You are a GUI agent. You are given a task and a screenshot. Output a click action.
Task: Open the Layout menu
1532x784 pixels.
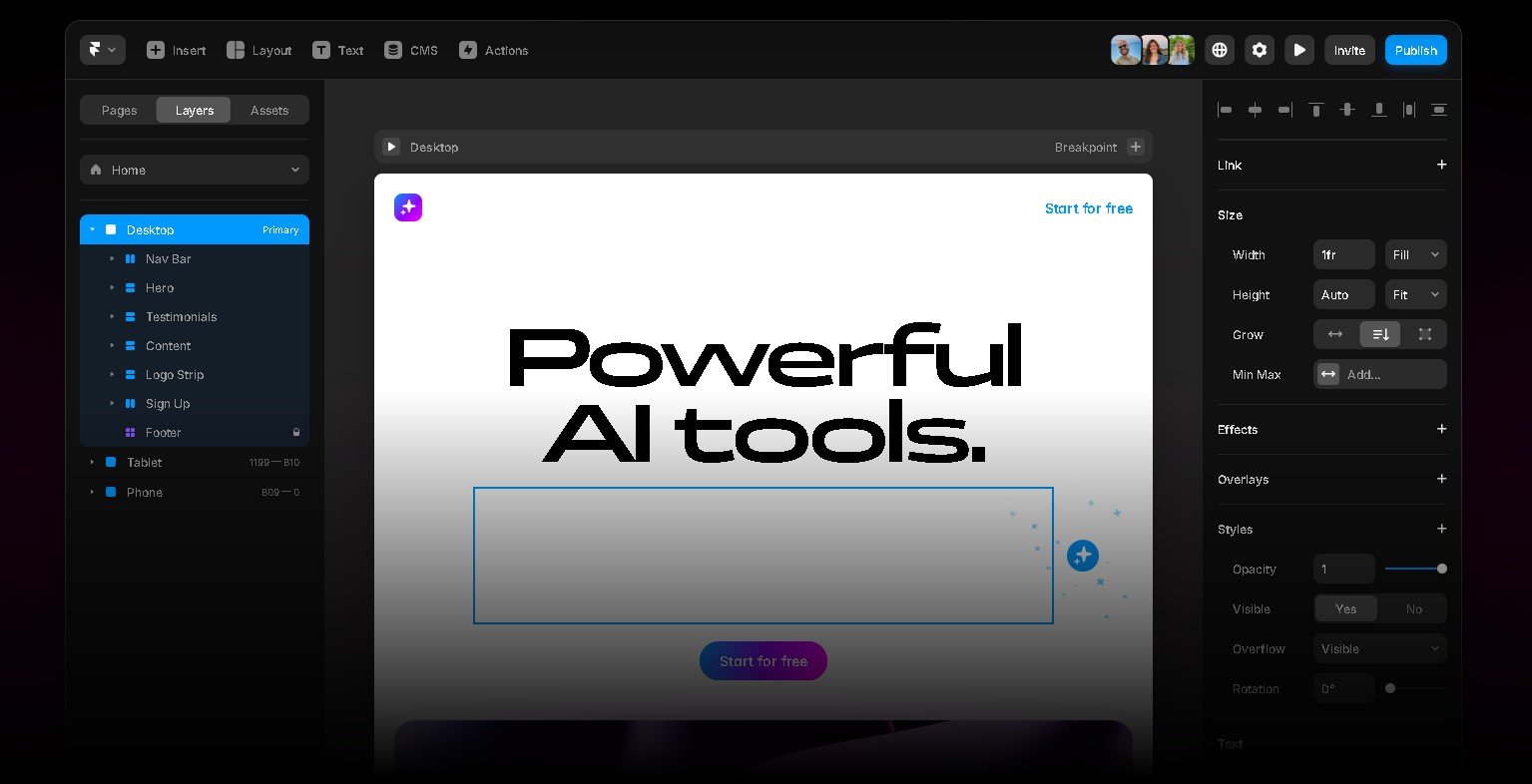point(258,50)
